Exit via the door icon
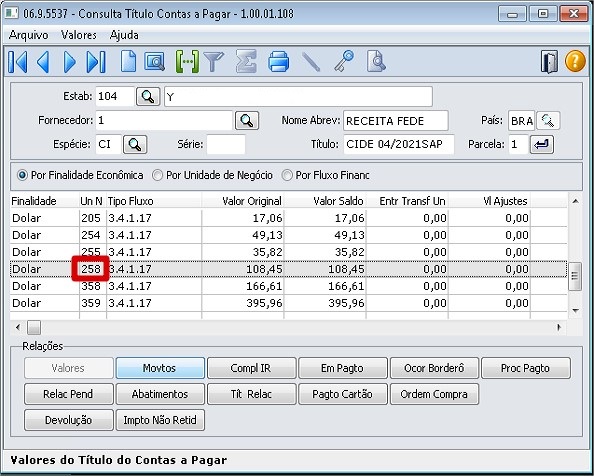594x476 pixels. tap(549, 62)
